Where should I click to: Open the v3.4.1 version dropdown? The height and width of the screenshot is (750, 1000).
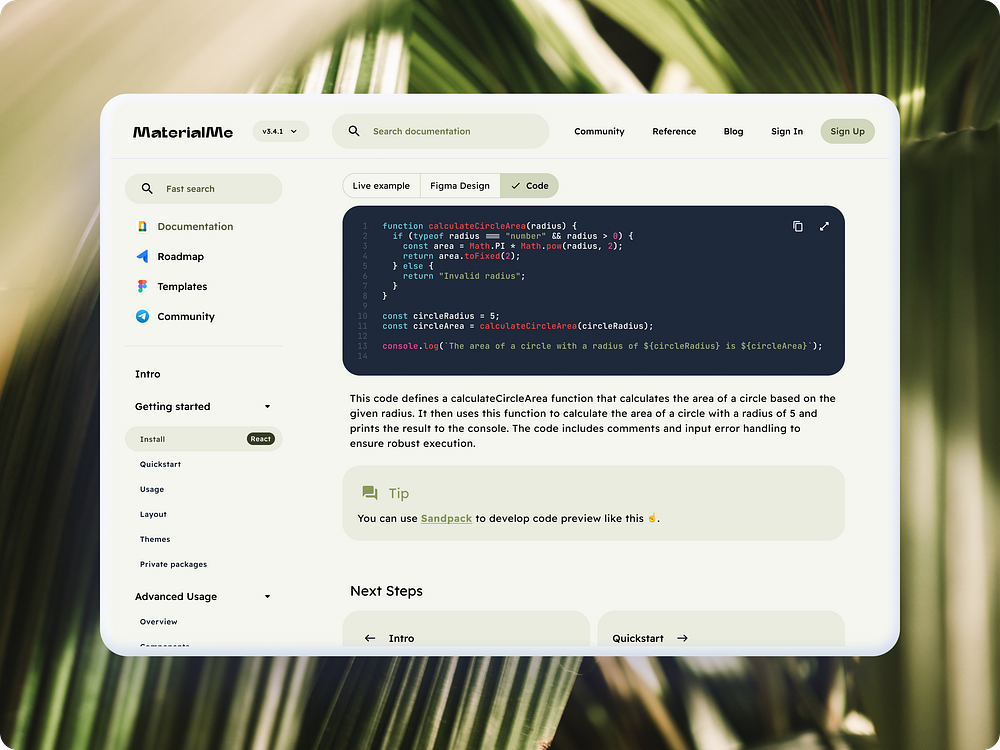click(280, 130)
